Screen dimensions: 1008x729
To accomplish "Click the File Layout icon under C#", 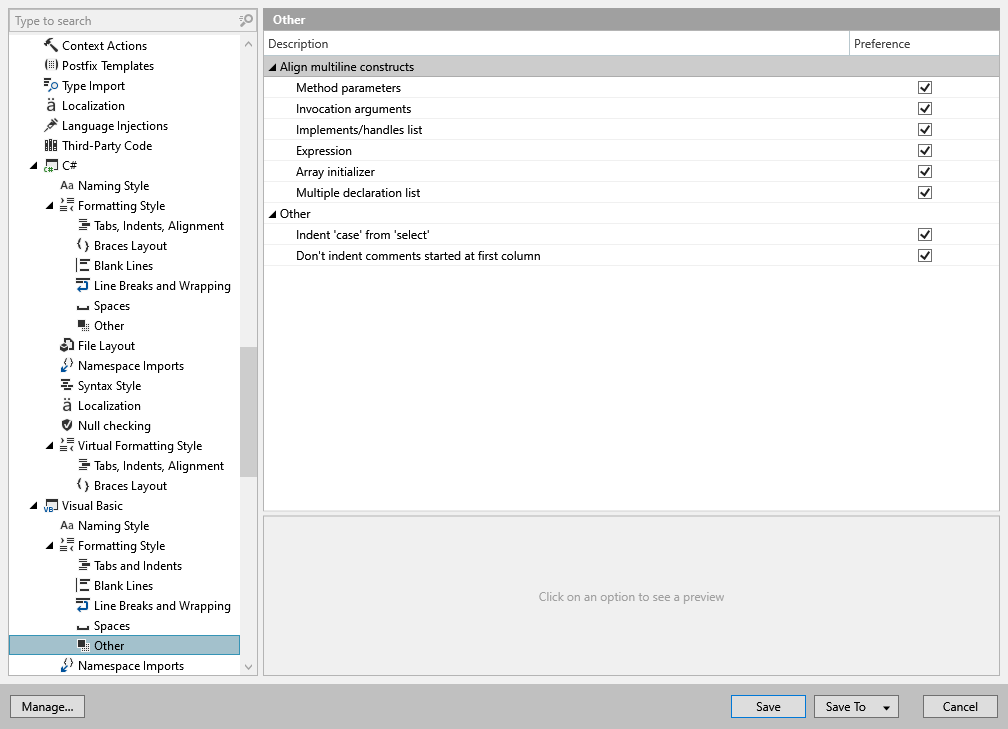I will pos(67,345).
